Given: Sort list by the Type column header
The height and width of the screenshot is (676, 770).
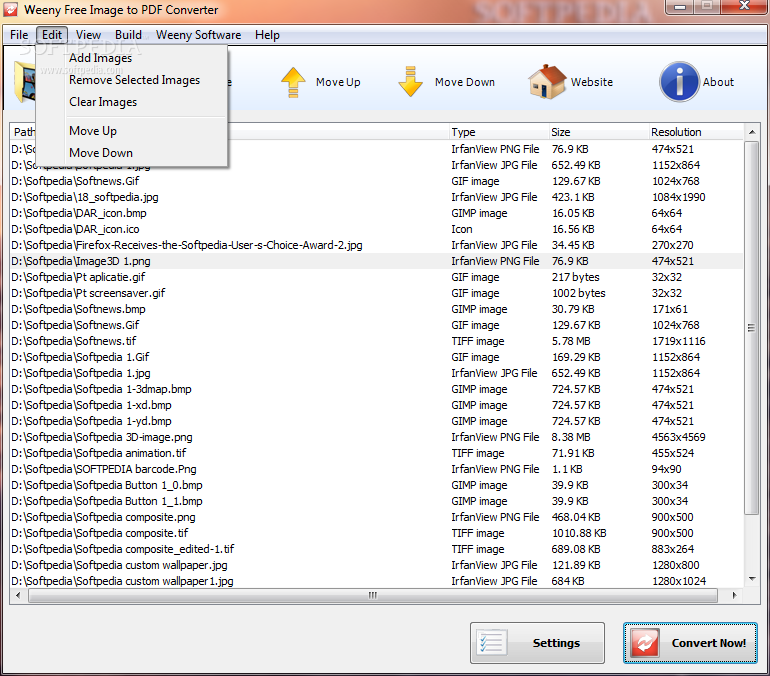Looking at the screenshot, I should 498,132.
